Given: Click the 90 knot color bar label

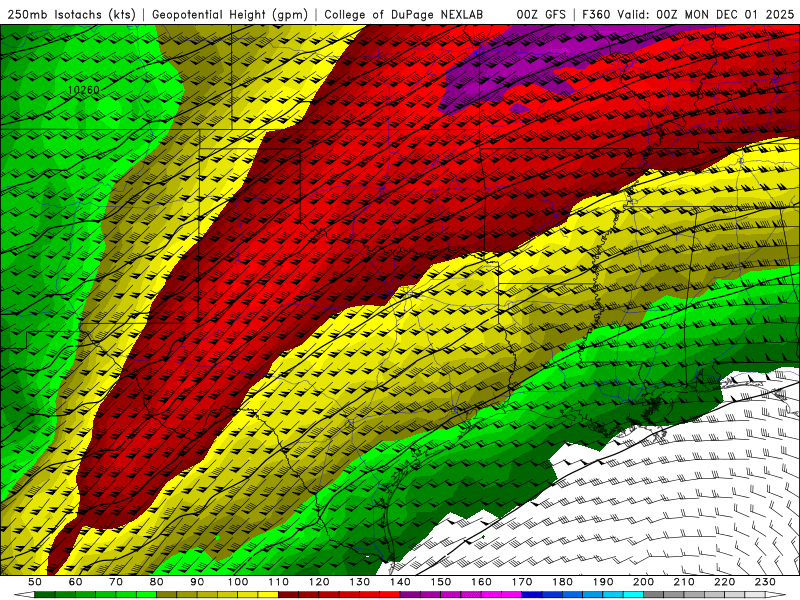Looking at the screenshot, I should point(197,582).
